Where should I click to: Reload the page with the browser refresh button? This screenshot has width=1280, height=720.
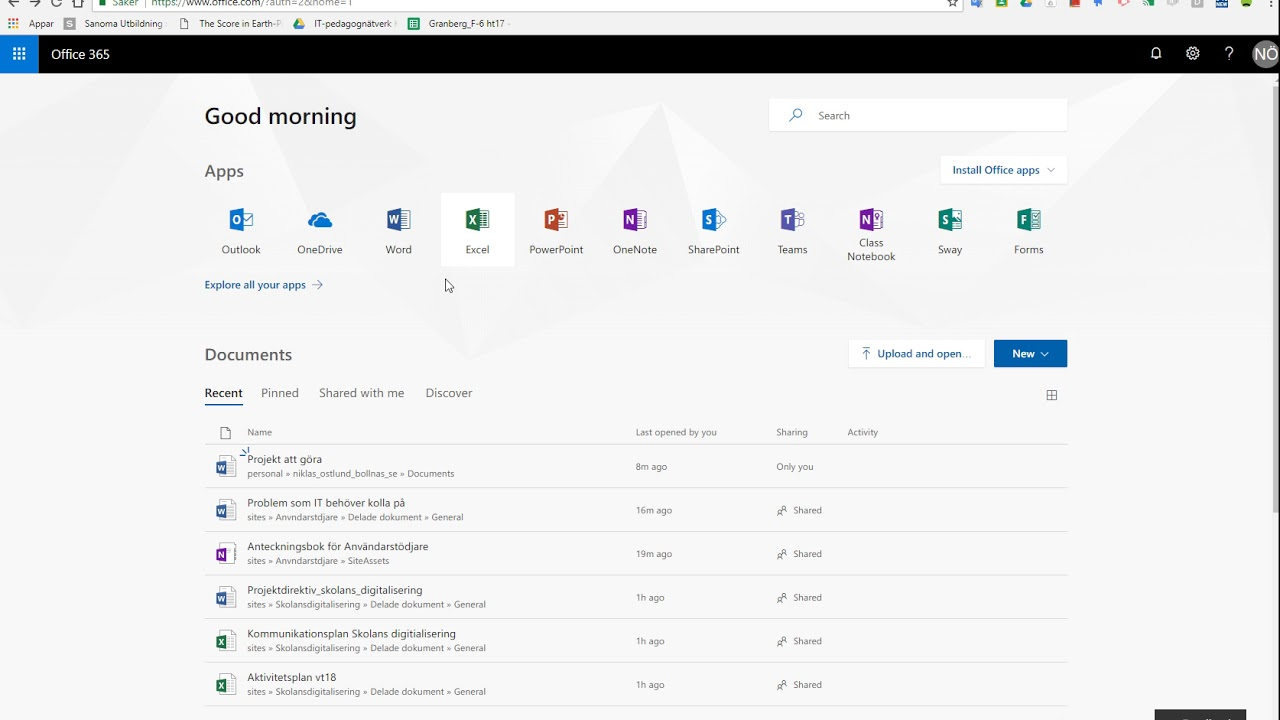(x=56, y=3)
